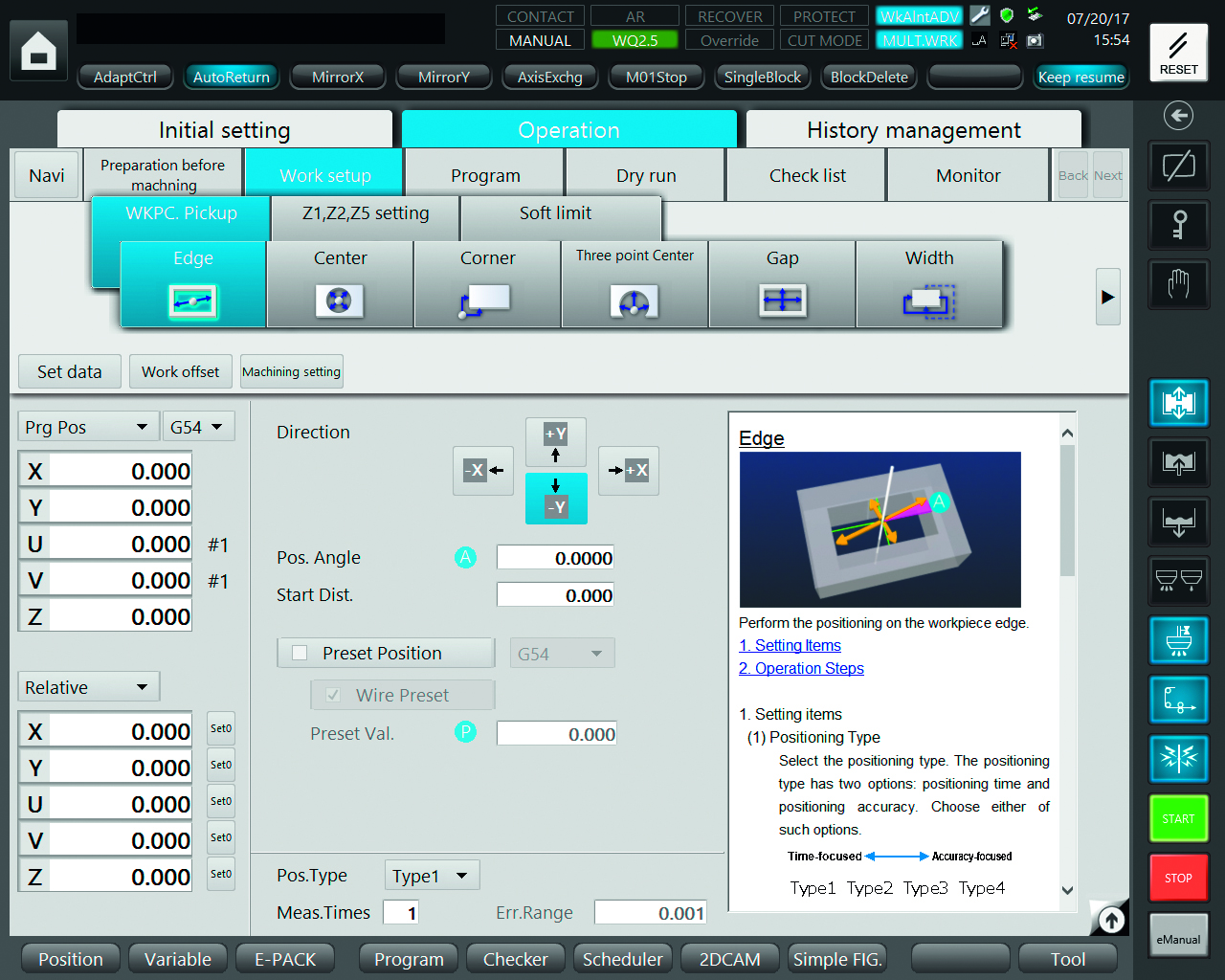Open the Relative coordinate dropdown
1225x980 pixels.
coord(87,687)
